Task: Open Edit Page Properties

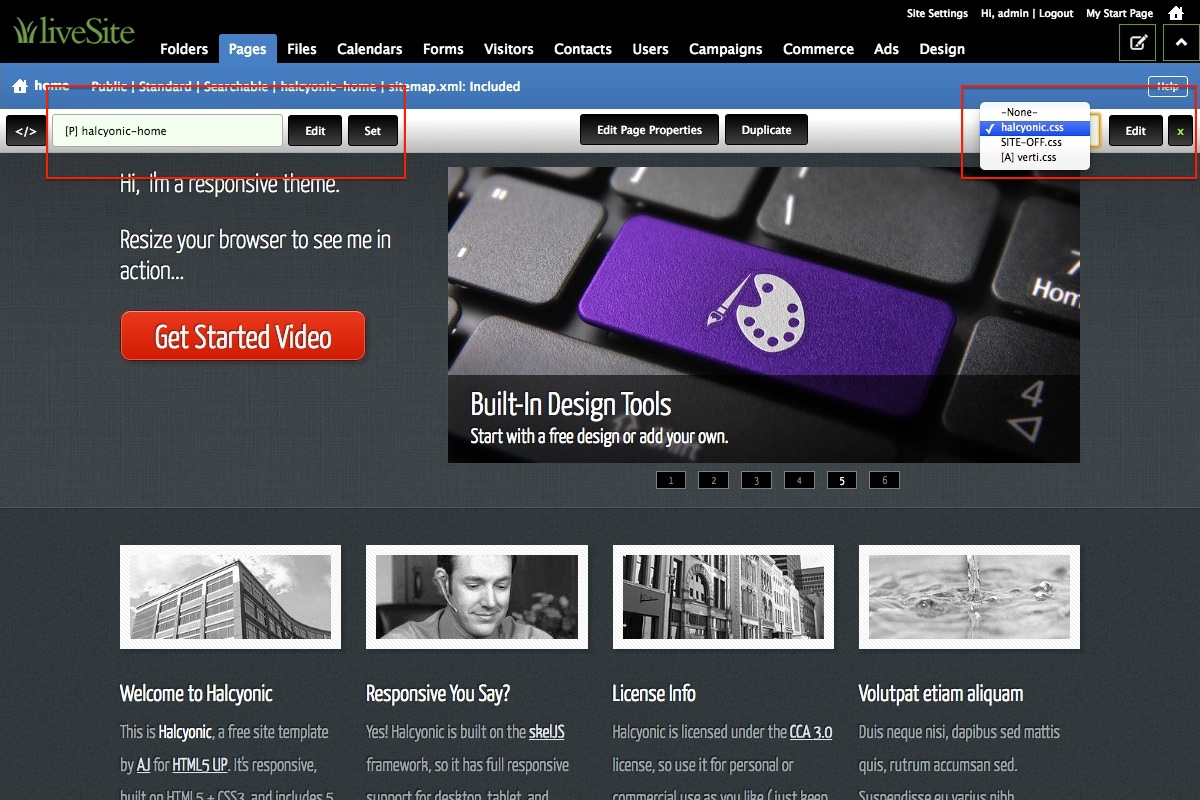Action: (649, 130)
